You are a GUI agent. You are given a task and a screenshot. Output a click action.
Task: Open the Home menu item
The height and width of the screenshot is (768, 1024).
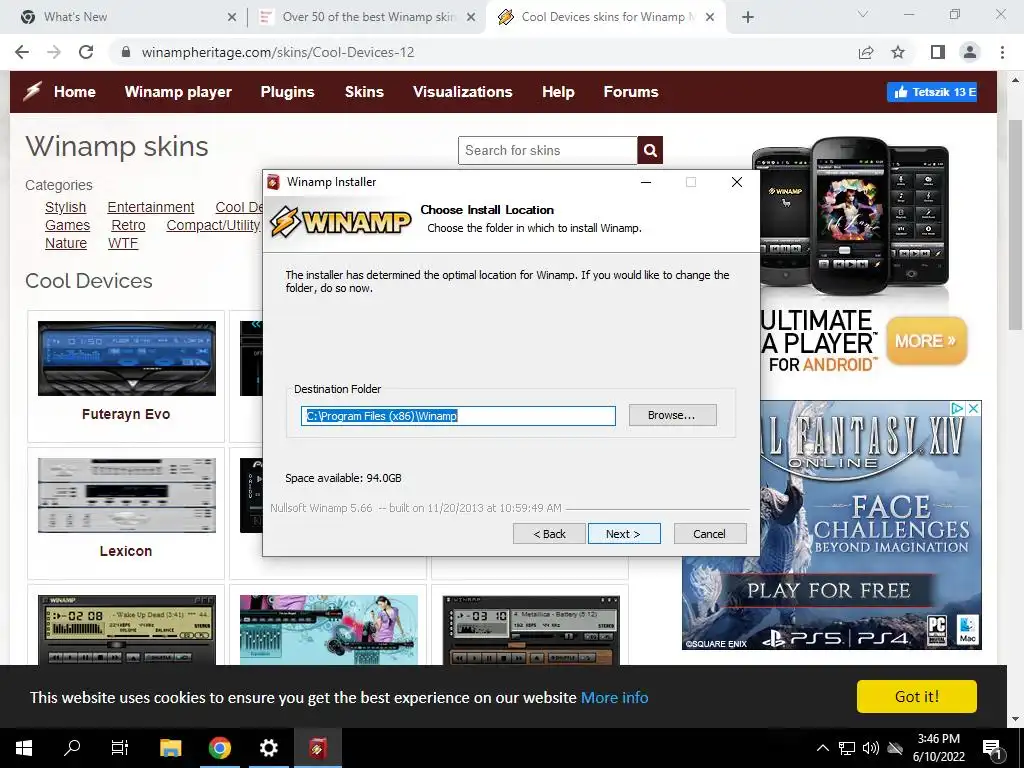(x=74, y=92)
